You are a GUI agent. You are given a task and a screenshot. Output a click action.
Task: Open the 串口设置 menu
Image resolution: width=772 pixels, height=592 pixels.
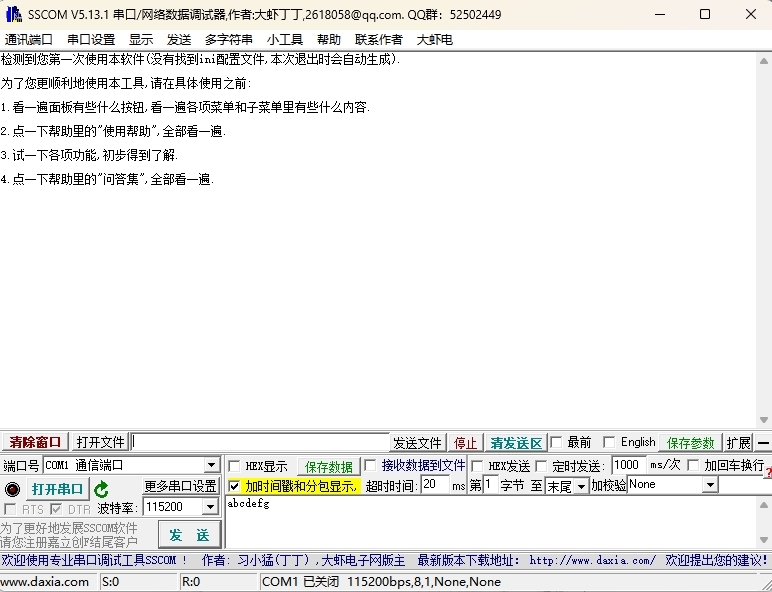91,39
